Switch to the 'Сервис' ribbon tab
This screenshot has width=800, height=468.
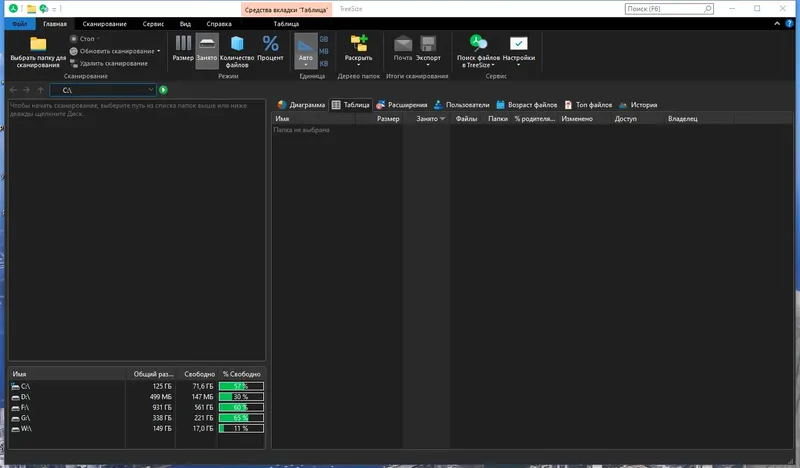[153, 24]
